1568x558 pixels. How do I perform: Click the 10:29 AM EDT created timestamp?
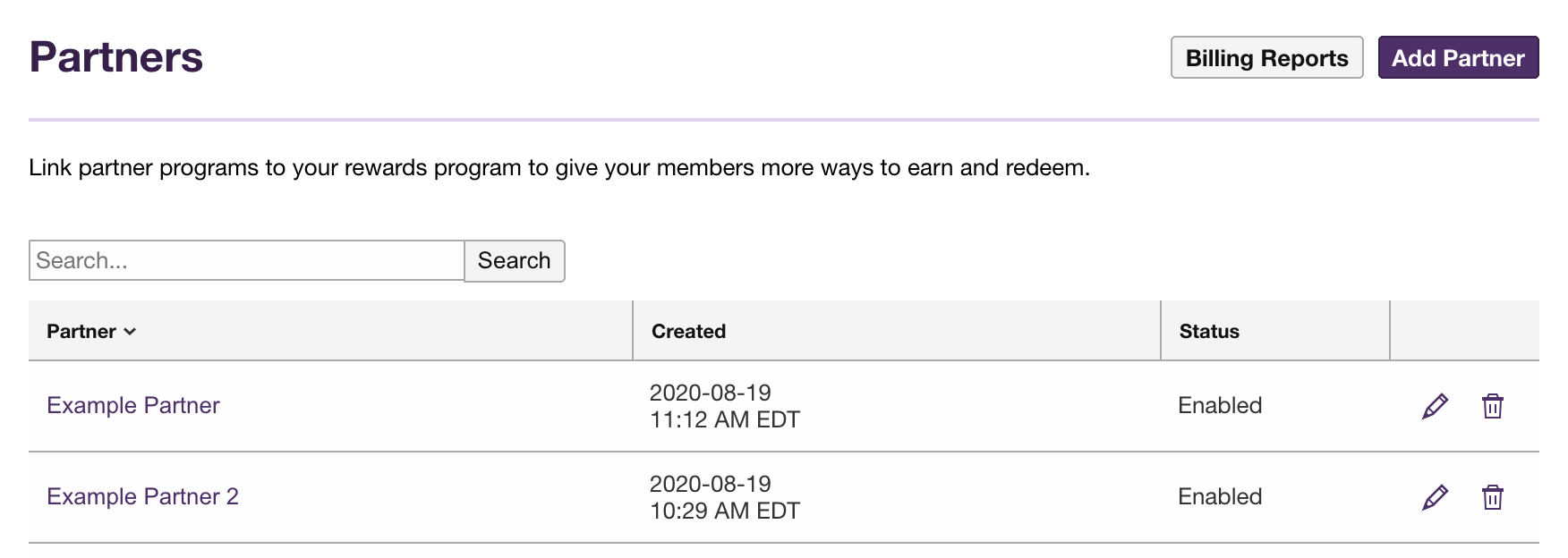[724, 511]
